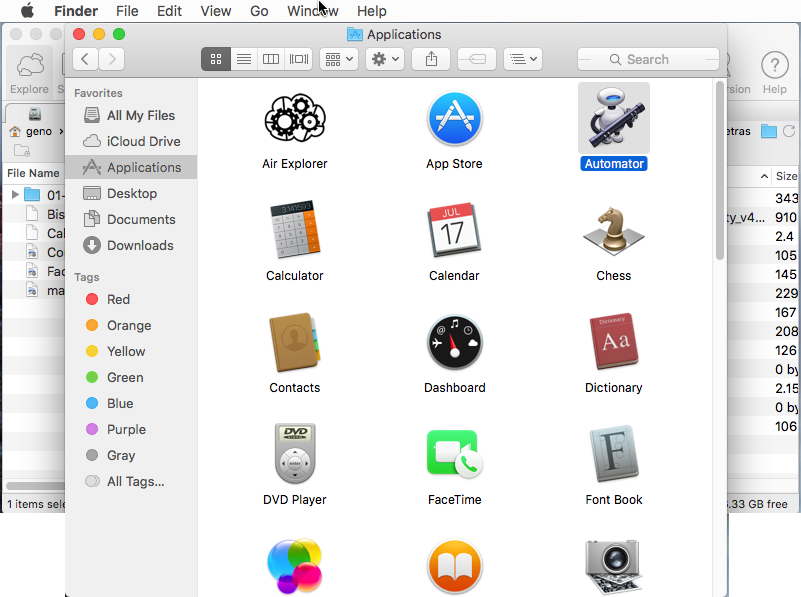Screen dimensions: 801x597
Task: Launch the Calculator app icon
Action: pyautogui.click(x=295, y=229)
